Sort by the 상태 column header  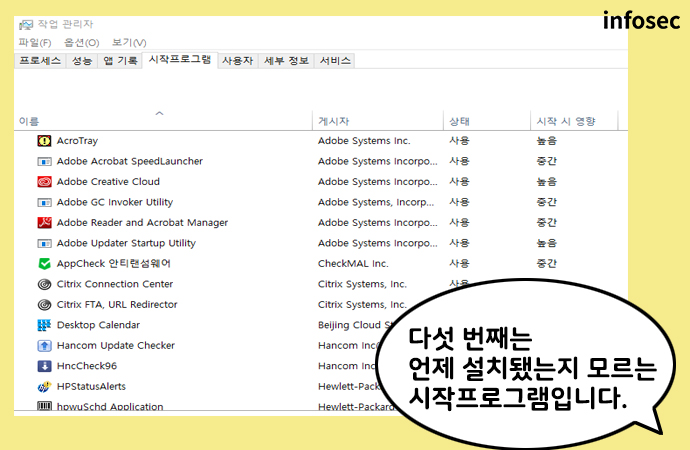[x=487, y=121]
